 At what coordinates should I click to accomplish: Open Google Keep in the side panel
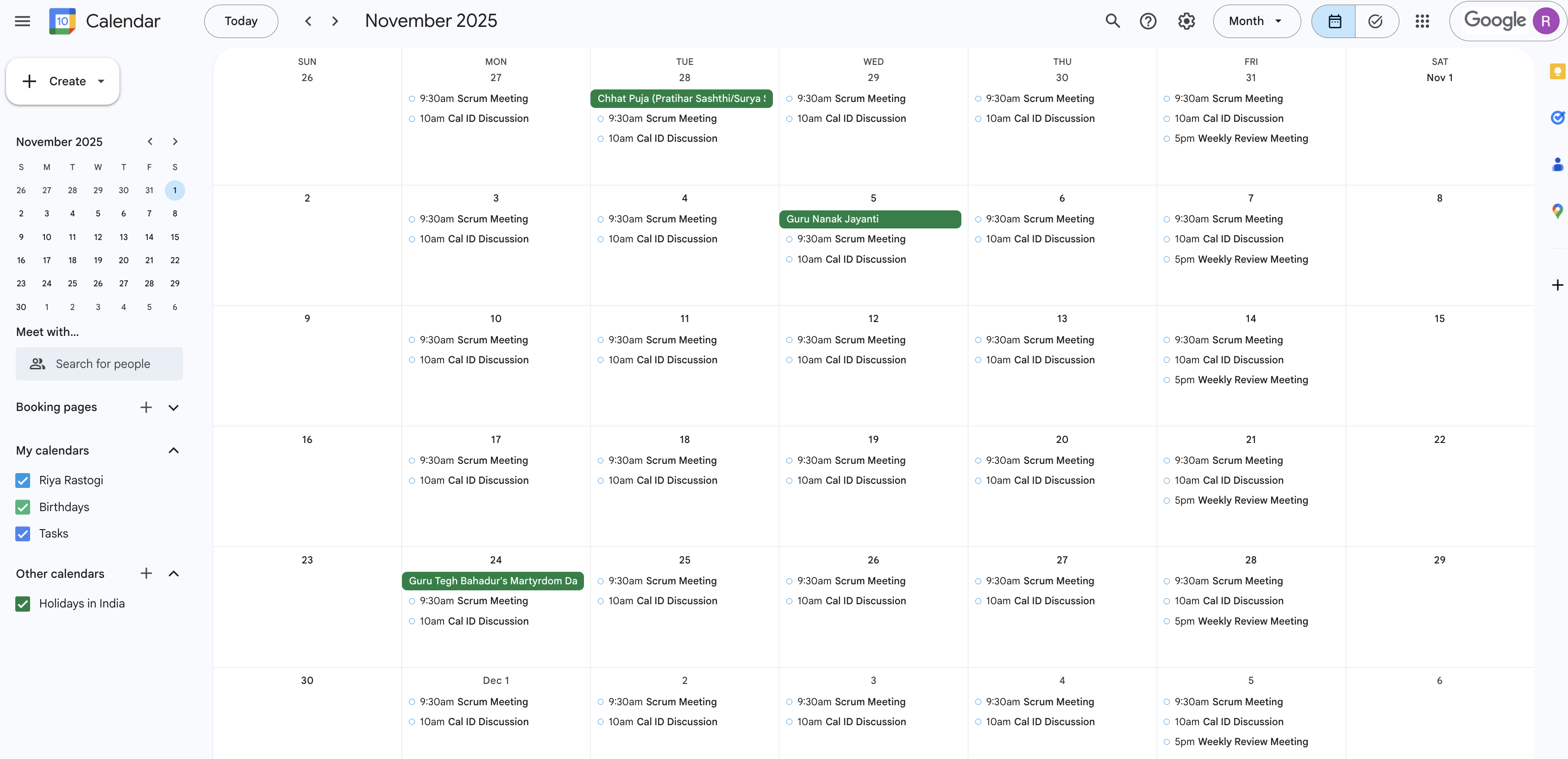pos(1558,72)
